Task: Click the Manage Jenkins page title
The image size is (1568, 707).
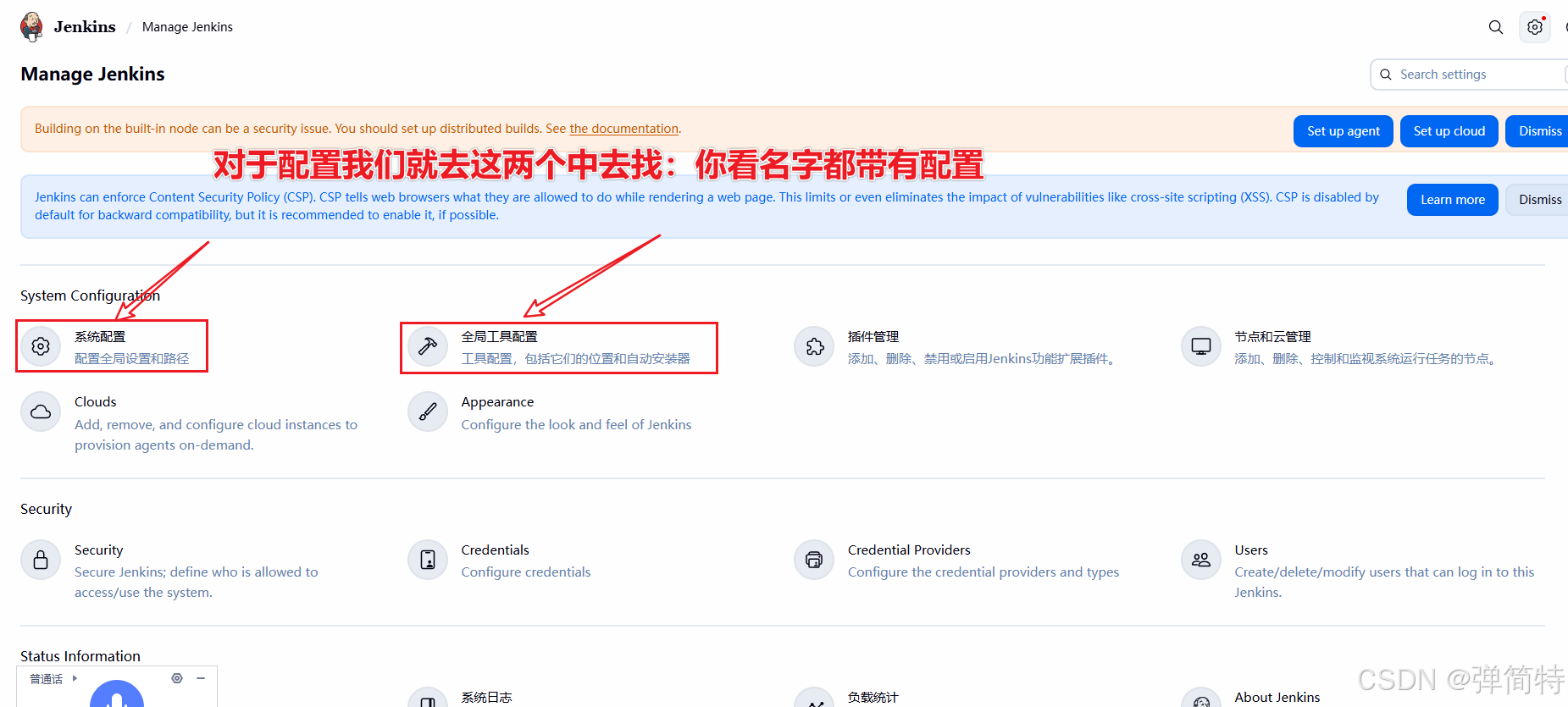Action: coord(92,75)
